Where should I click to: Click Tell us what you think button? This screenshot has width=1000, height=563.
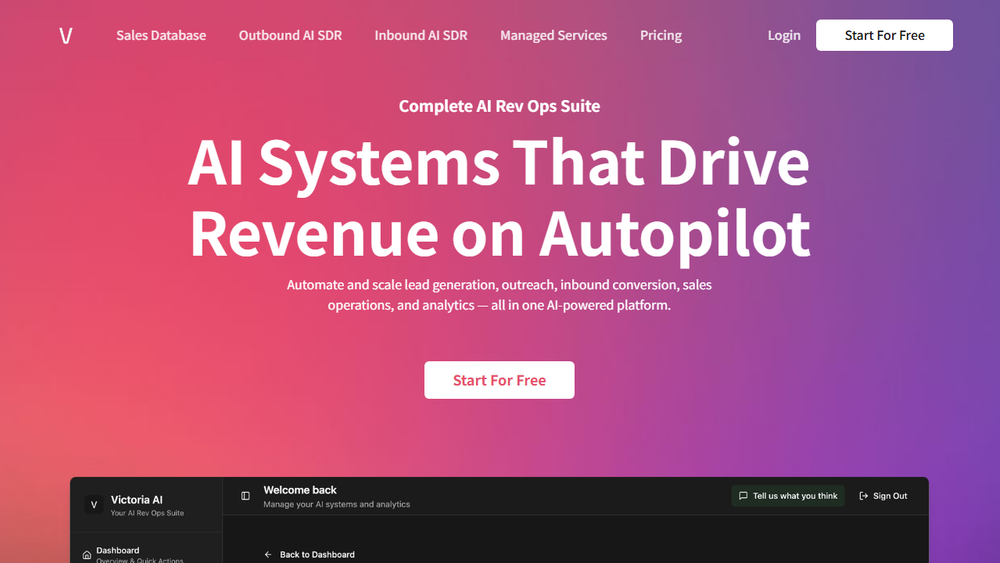pyautogui.click(x=788, y=496)
